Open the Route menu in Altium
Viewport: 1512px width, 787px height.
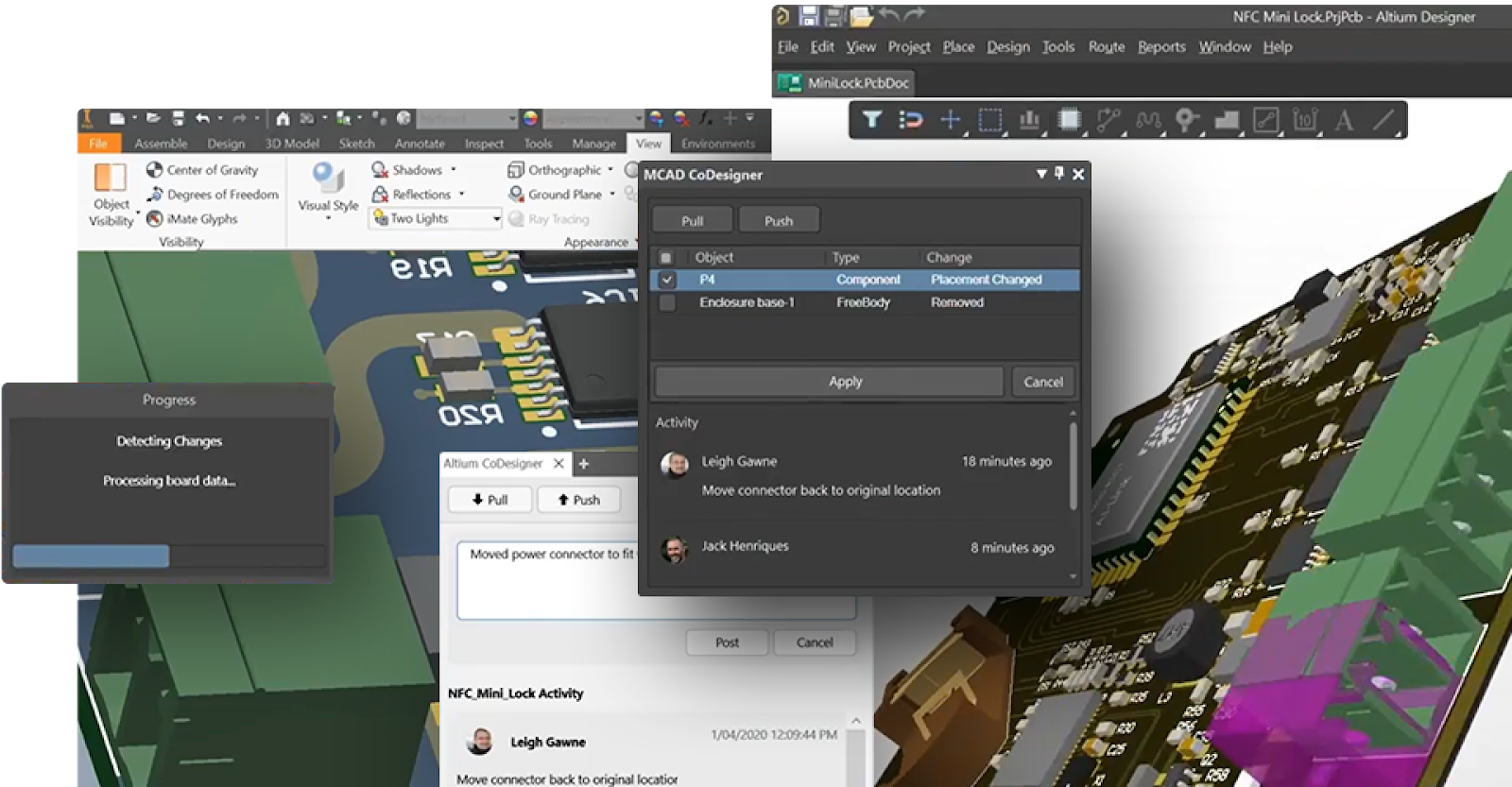click(1106, 46)
